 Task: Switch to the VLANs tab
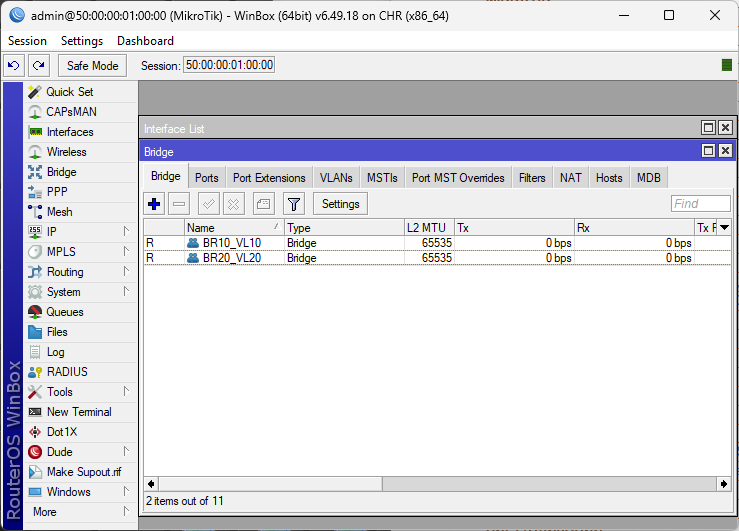[336, 178]
